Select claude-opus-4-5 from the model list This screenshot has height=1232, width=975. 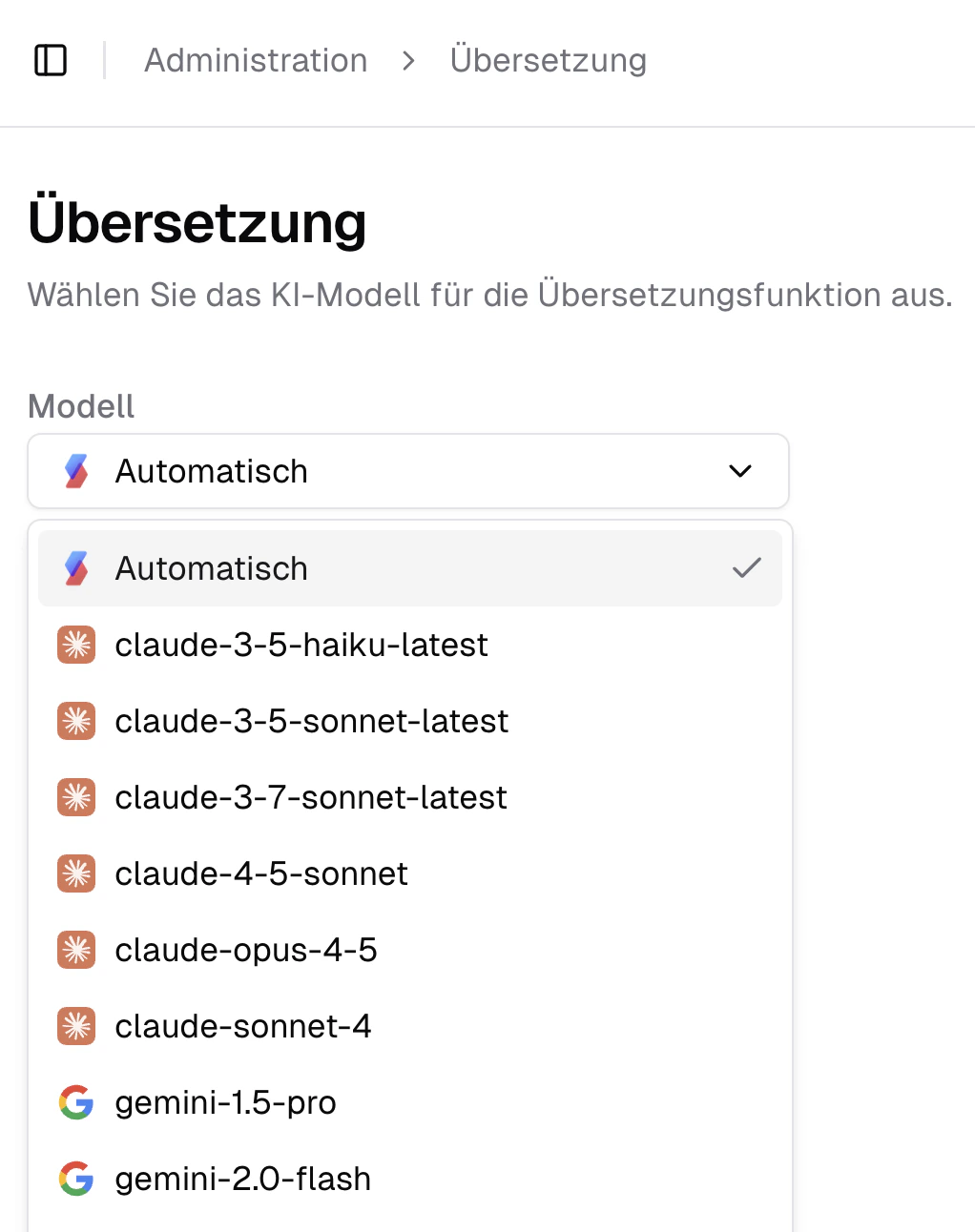click(246, 950)
